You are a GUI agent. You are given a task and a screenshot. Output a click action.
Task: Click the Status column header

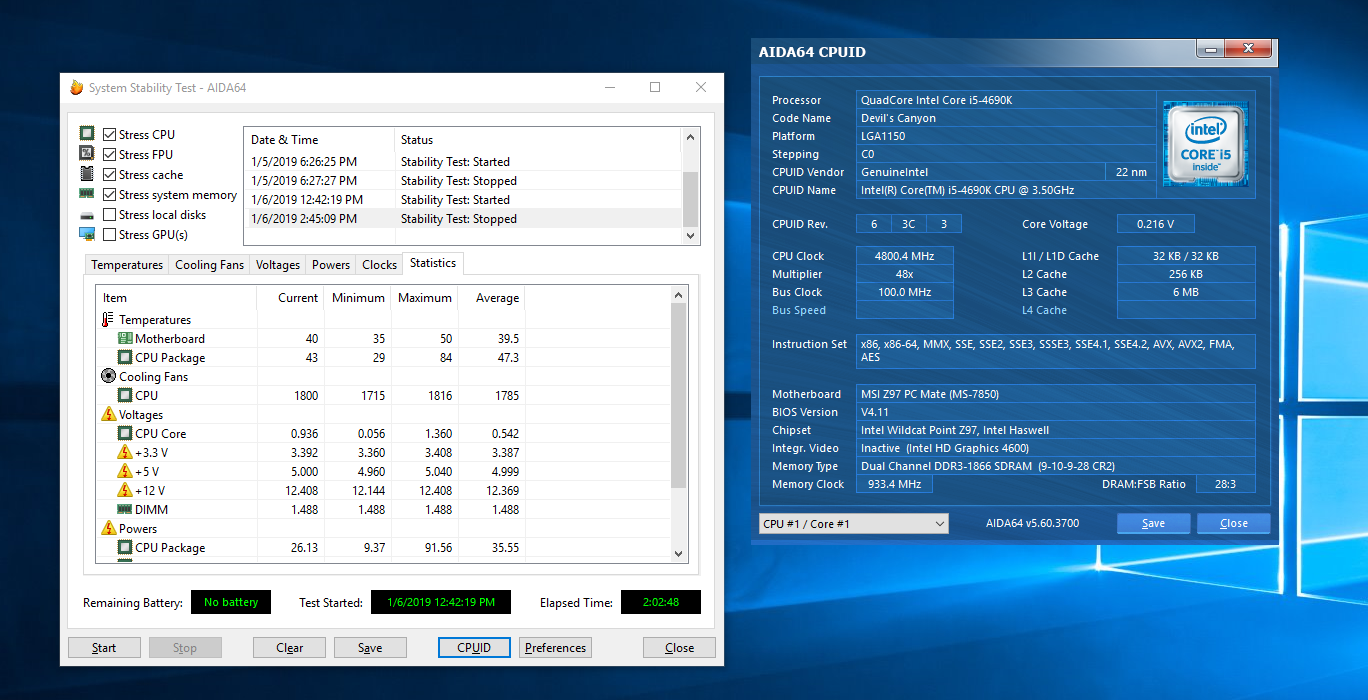pos(538,140)
